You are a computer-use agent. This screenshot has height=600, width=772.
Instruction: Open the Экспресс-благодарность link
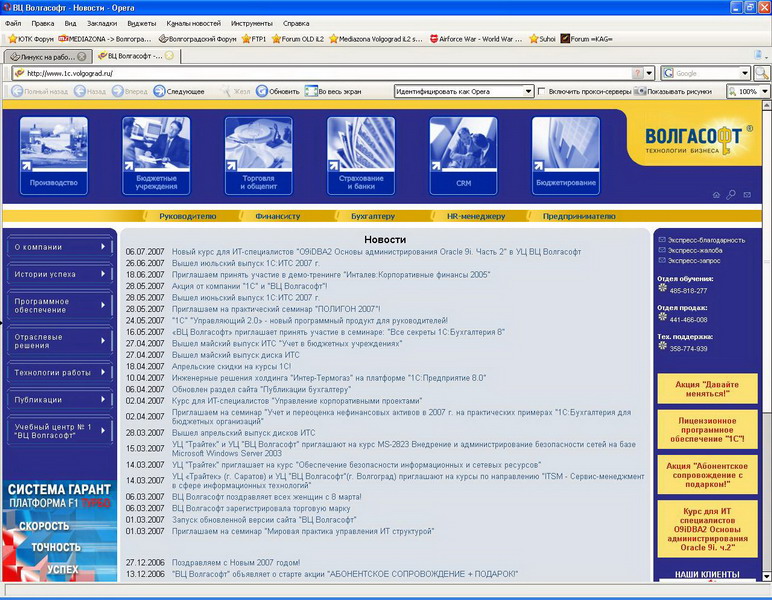click(x=706, y=240)
